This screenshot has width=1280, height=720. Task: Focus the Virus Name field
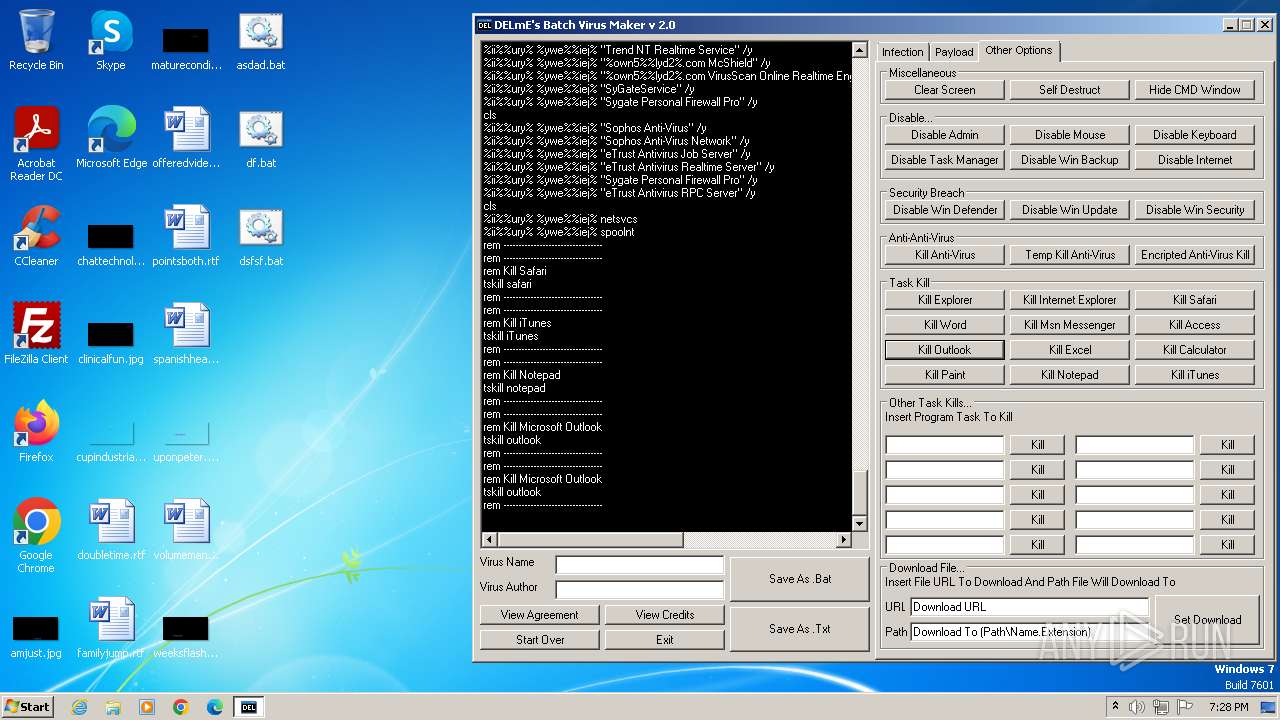click(639, 565)
